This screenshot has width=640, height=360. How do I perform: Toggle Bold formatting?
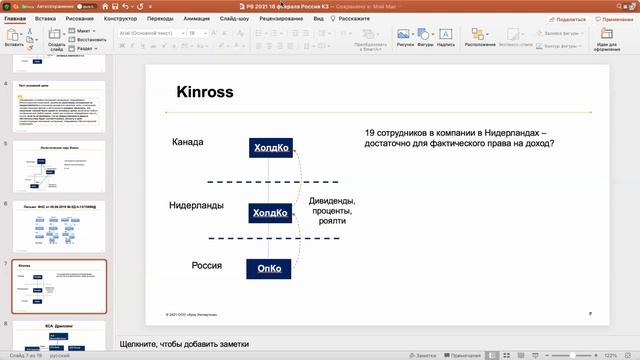(x=122, y=46)
